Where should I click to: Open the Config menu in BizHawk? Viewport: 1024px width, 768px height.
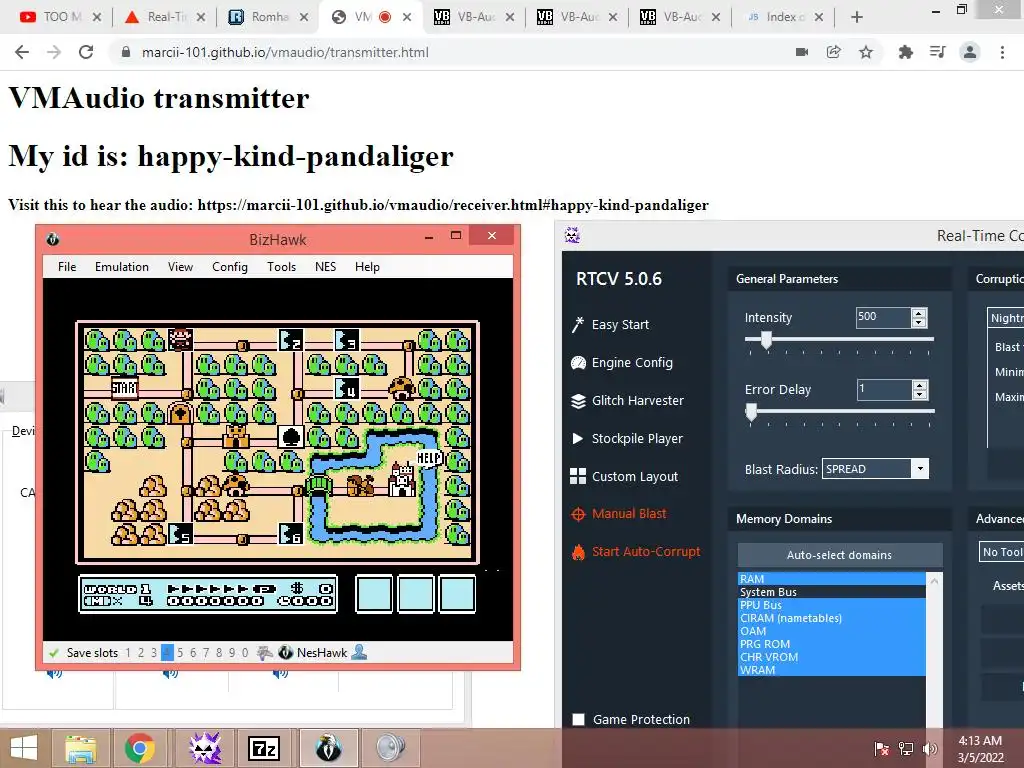click(x=230, y=266)
